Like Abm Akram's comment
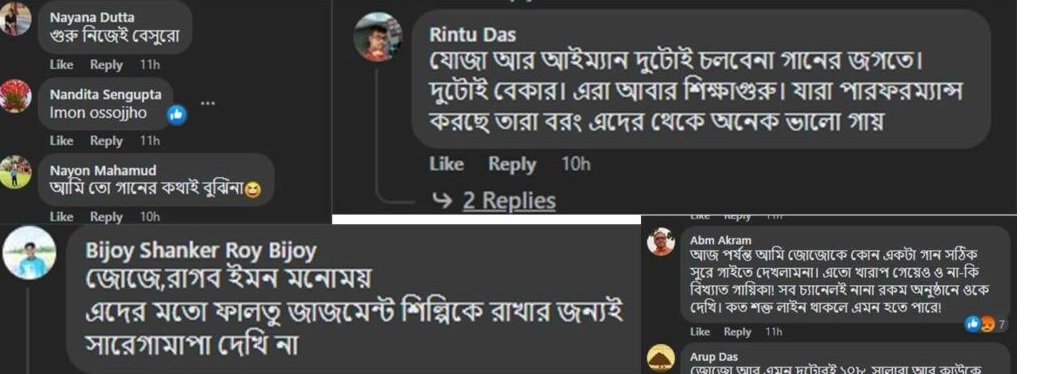 pos(700,332)
